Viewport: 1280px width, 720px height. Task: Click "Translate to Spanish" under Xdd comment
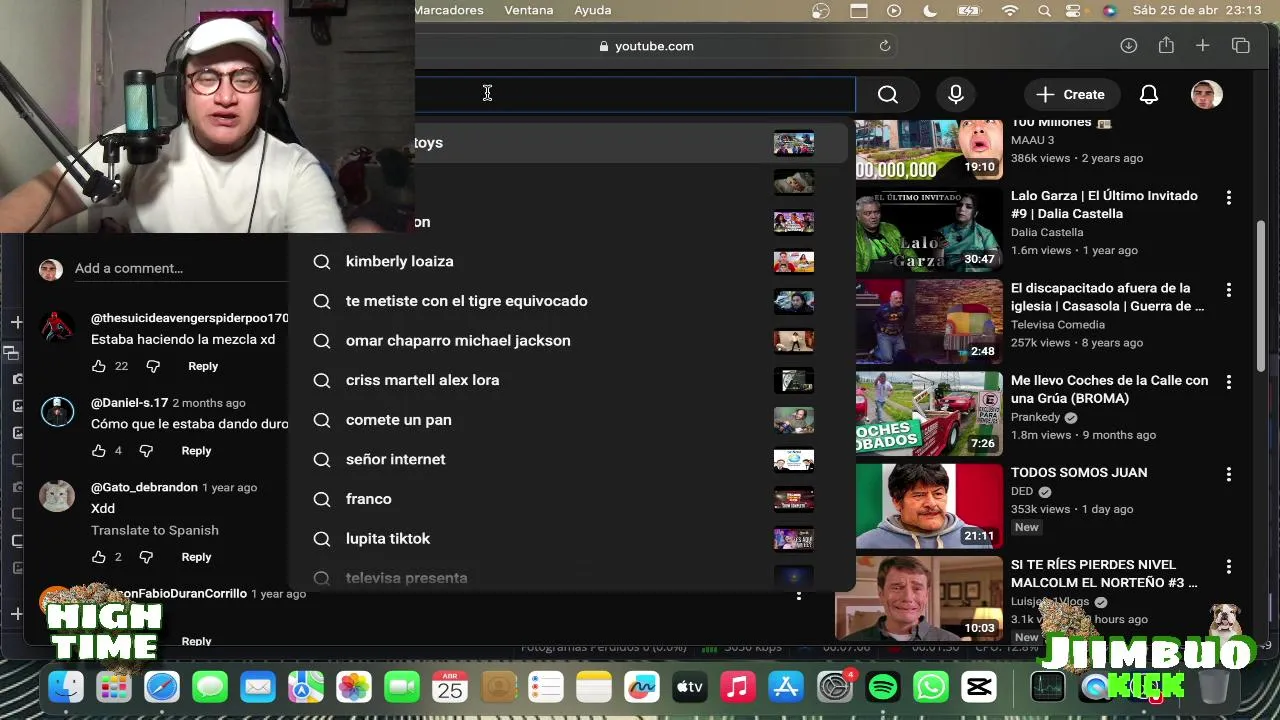pos(155,530)
